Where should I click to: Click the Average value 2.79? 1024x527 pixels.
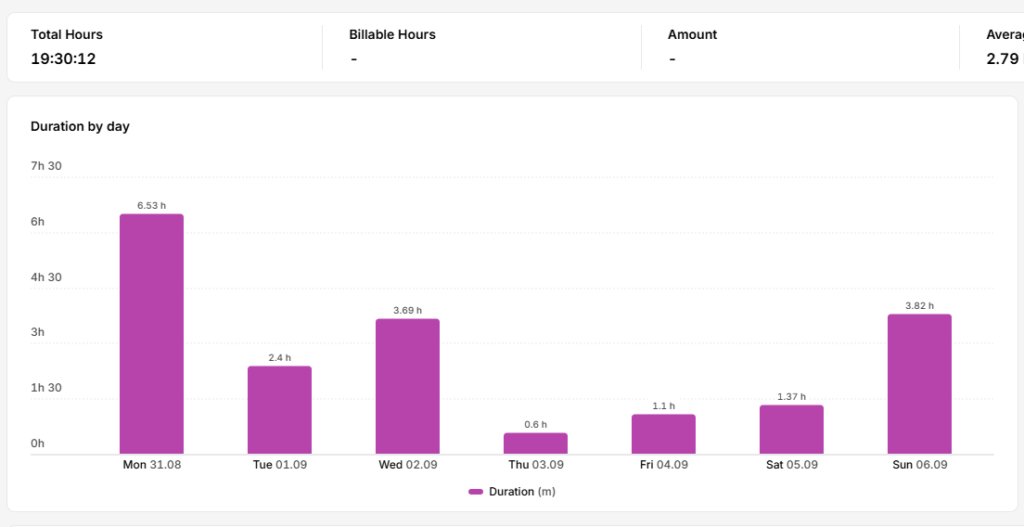1004,59
